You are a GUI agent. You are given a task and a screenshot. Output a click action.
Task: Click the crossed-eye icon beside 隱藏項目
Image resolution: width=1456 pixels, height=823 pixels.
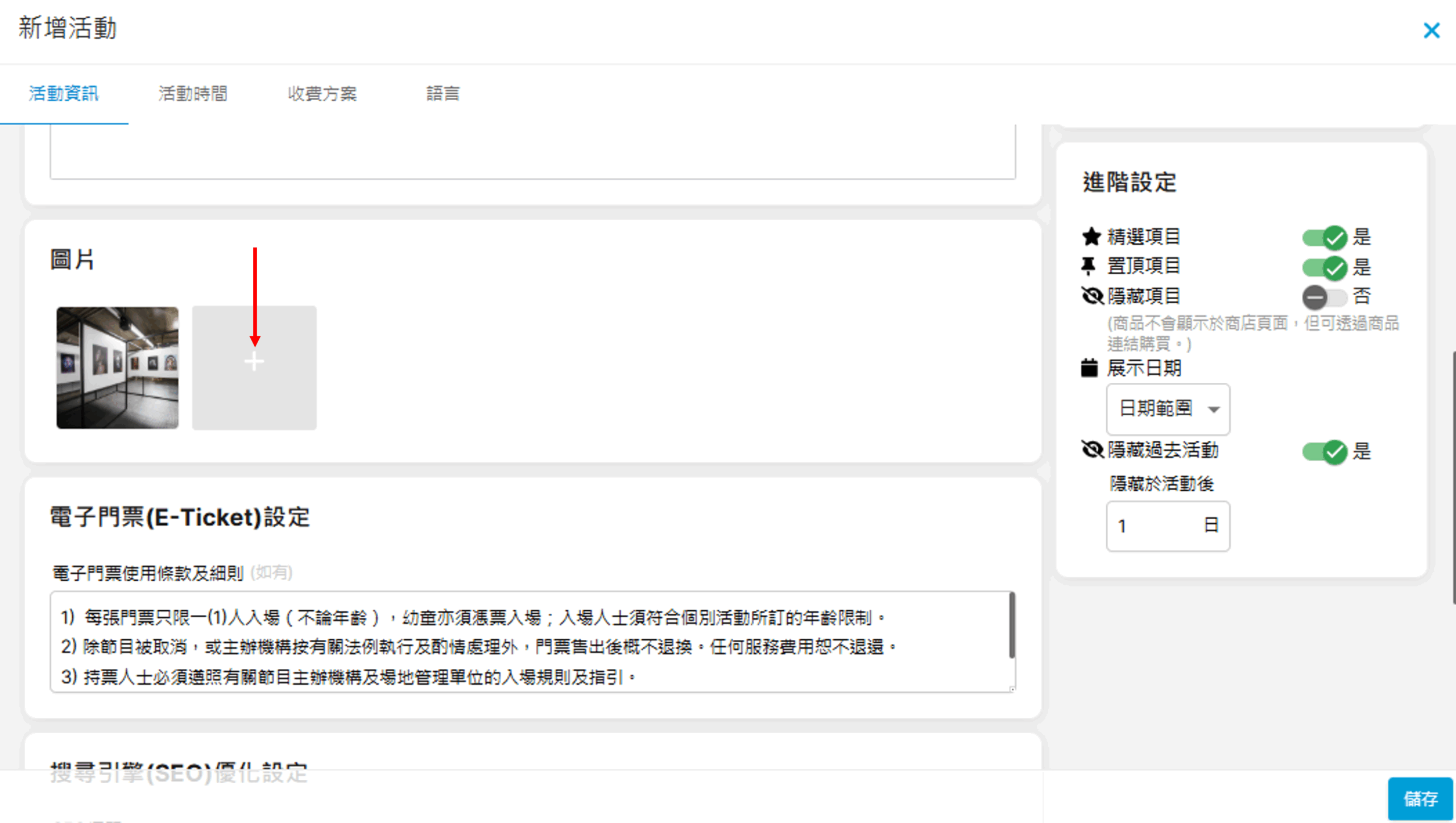(1092, 296)
